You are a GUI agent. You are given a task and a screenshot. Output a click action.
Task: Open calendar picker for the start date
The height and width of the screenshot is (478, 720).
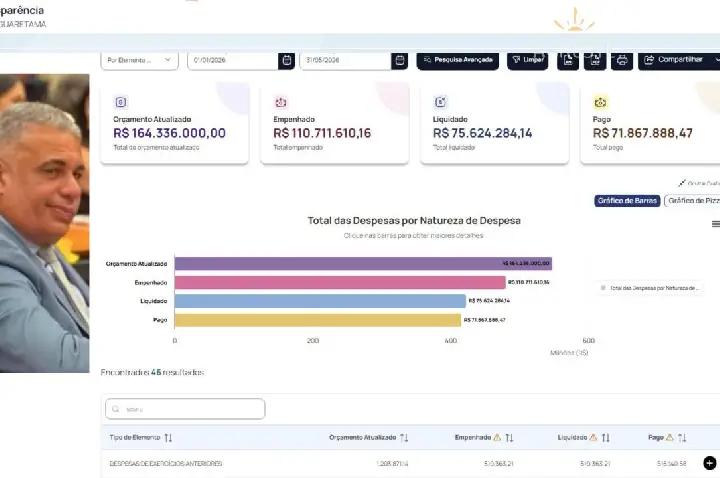pyautogui.click(x=287, y=60)
